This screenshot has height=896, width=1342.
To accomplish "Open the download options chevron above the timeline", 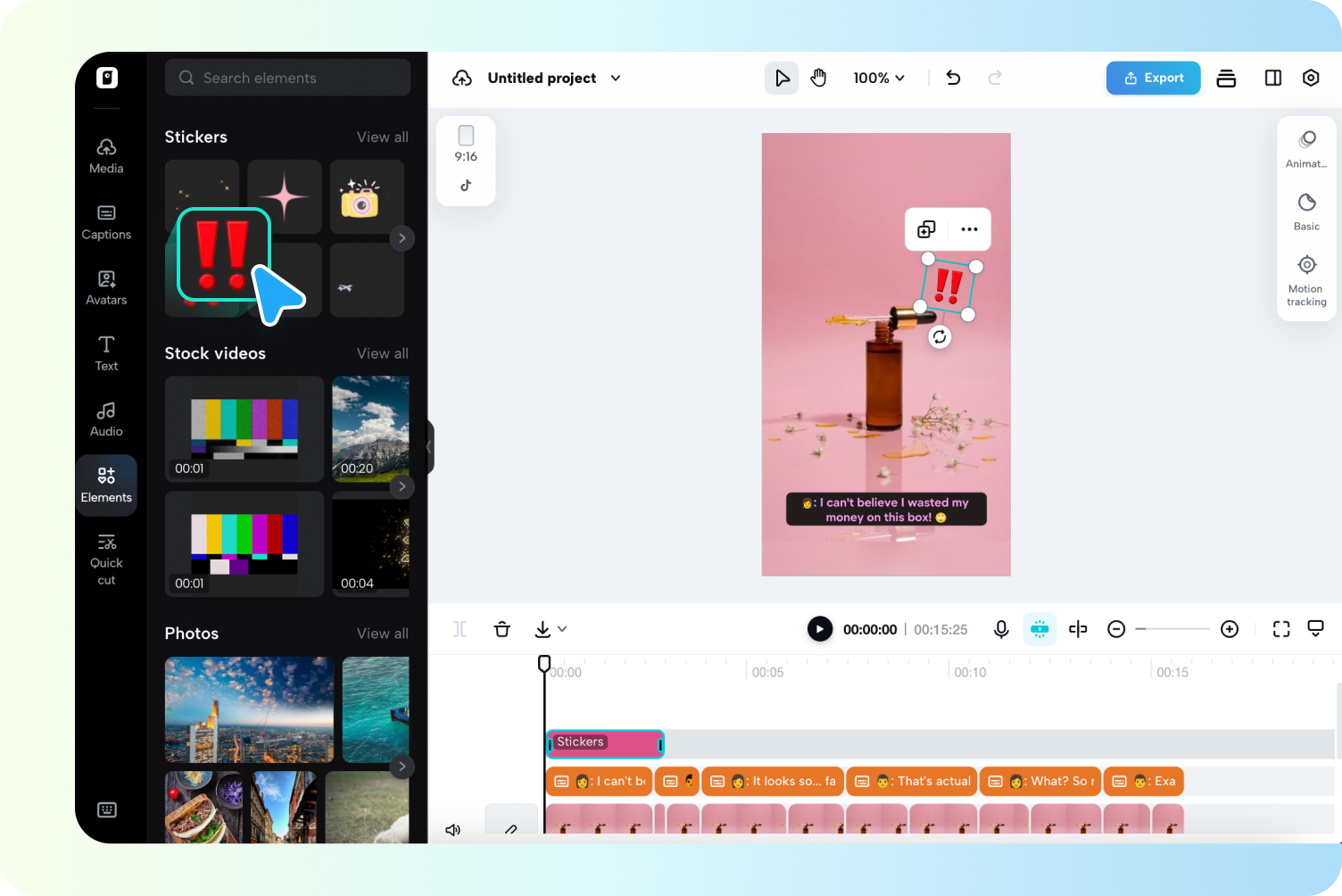I will 562,629.
